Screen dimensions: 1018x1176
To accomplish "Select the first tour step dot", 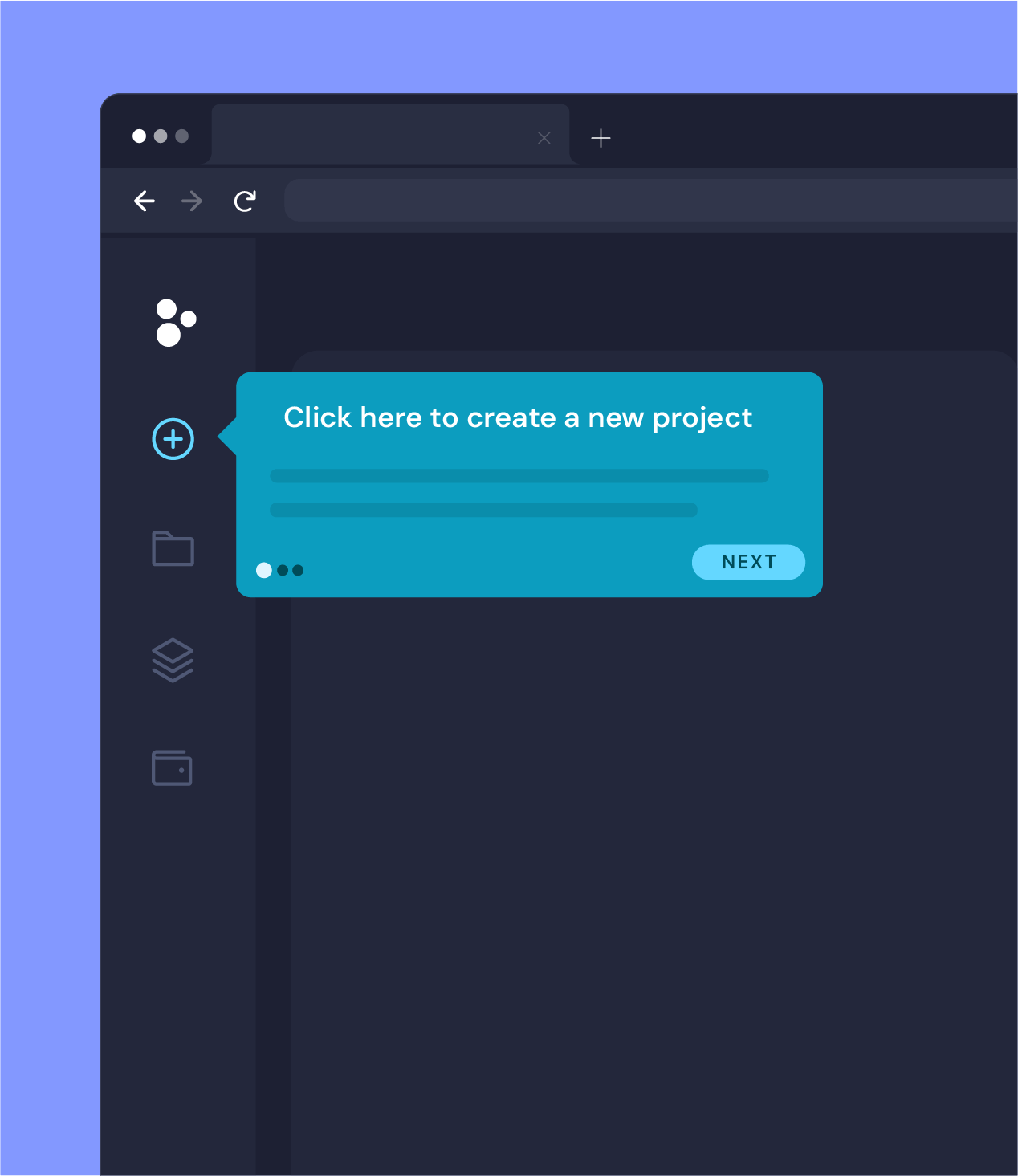I will 264,571.
